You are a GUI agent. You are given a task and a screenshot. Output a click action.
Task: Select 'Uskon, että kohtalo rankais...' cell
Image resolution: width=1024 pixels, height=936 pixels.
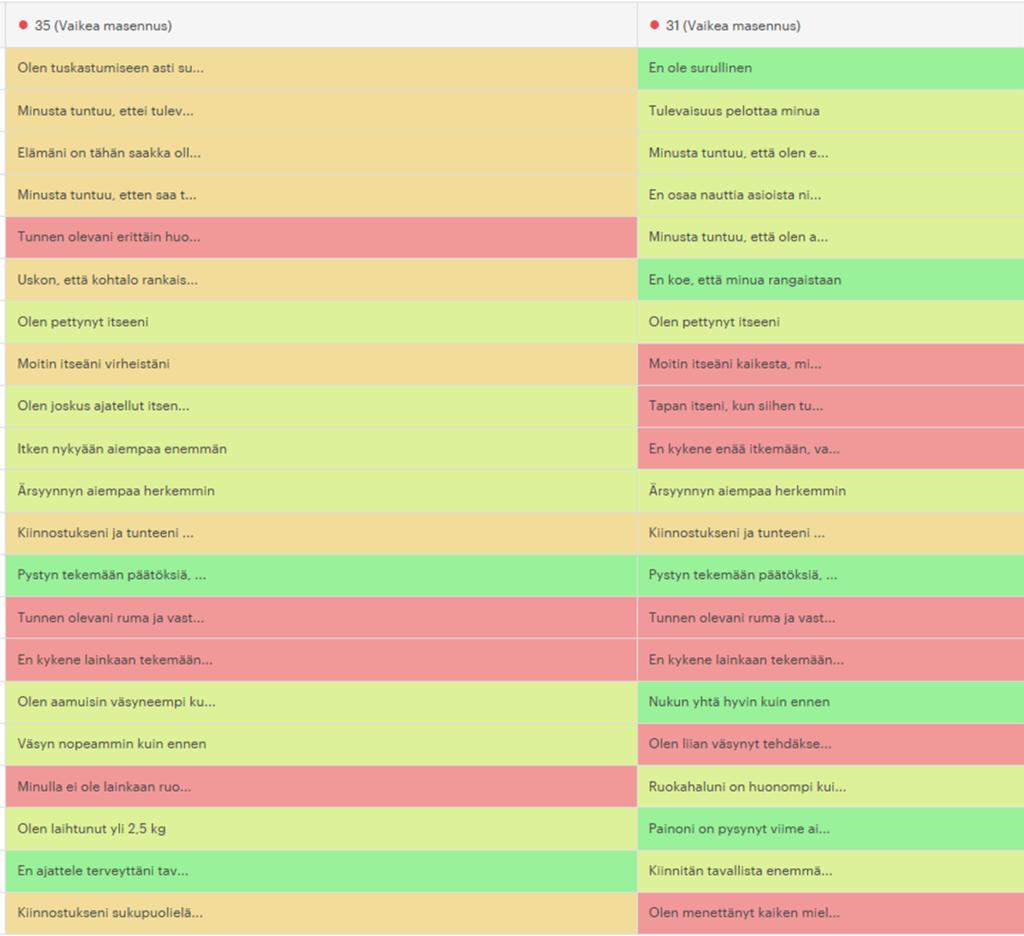[x=321, y=280]
